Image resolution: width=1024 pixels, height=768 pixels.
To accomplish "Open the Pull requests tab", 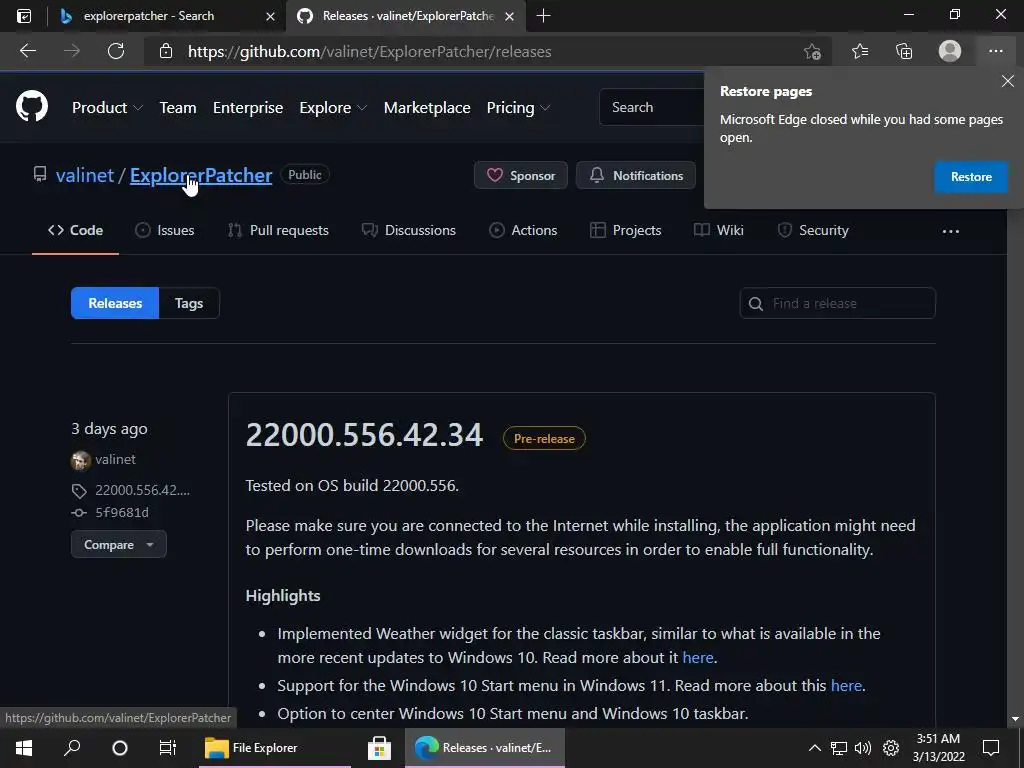I will pos(278,230).
